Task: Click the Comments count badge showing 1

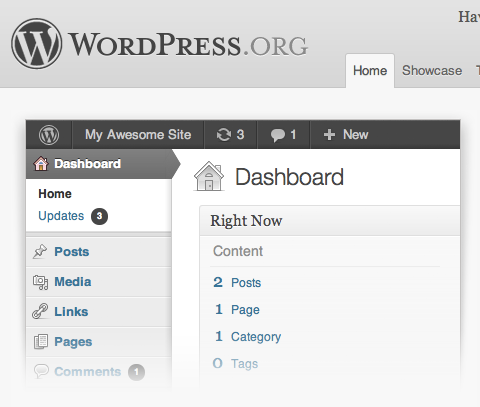Action: tap(136, 372)
